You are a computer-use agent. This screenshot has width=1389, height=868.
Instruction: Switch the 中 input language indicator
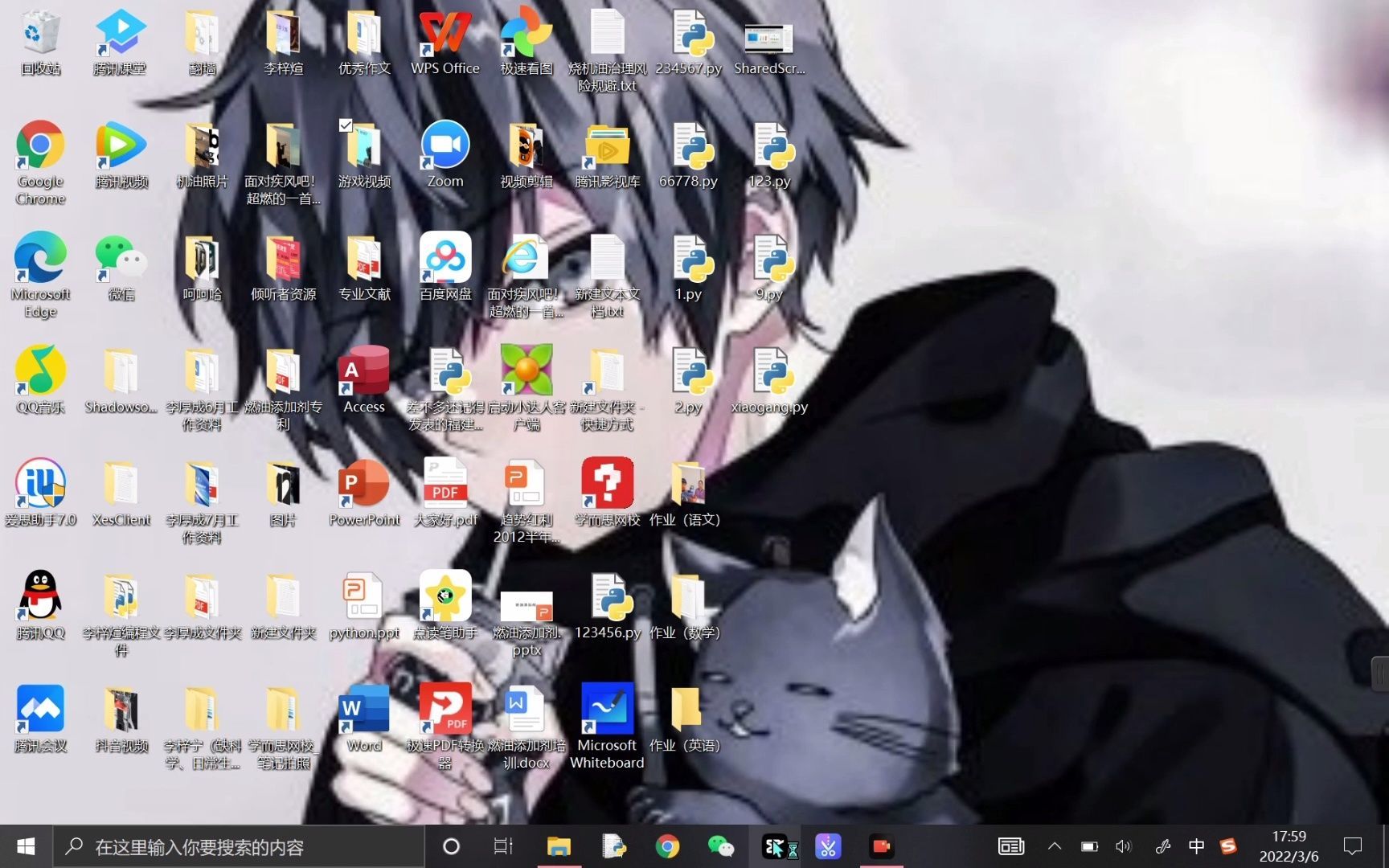pyautogui.click(x=1196, y=846)
